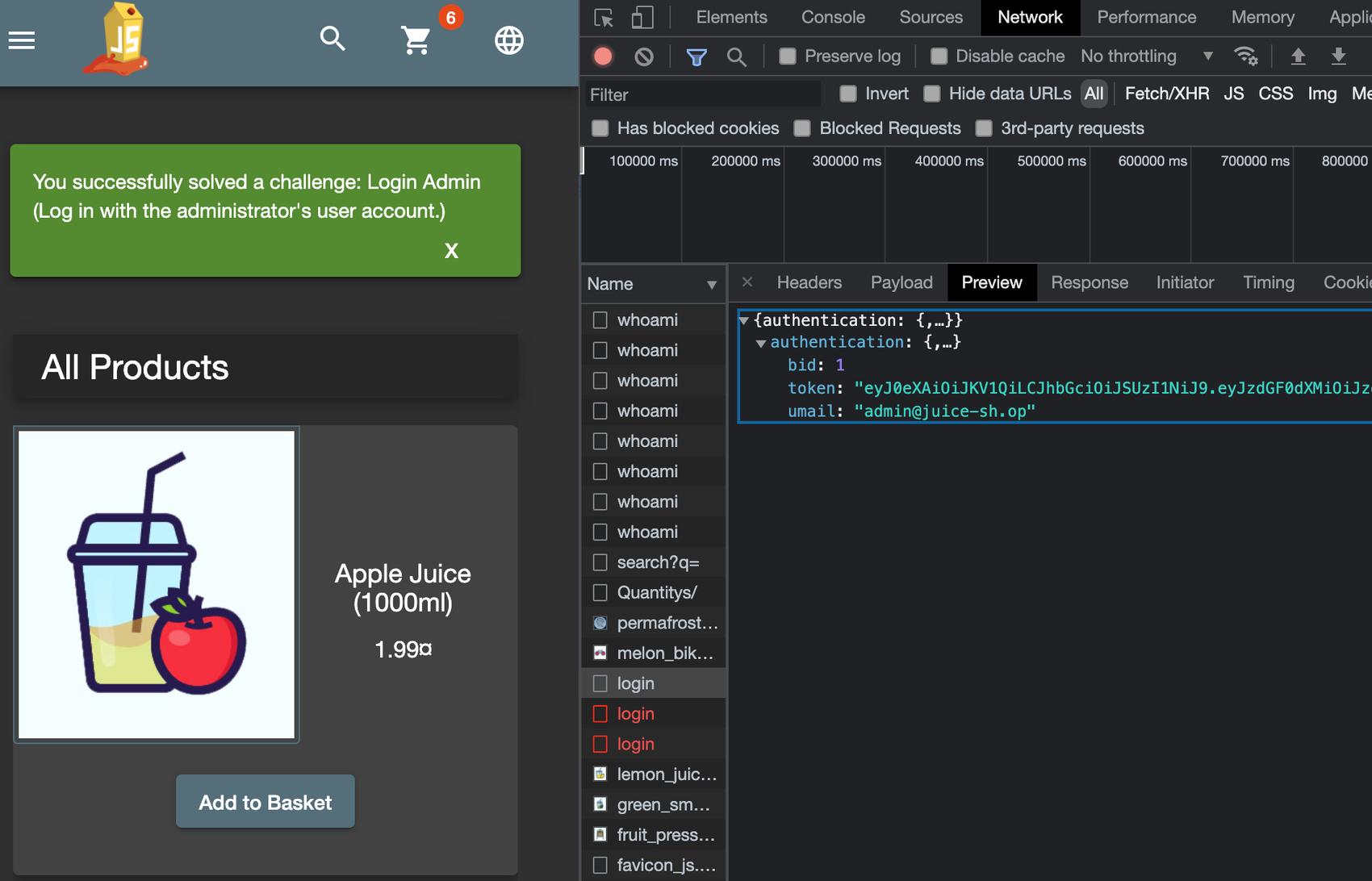The image size is (1372, 881).
Task: Open the No throttling dropdown
Action: [1146, 56]
